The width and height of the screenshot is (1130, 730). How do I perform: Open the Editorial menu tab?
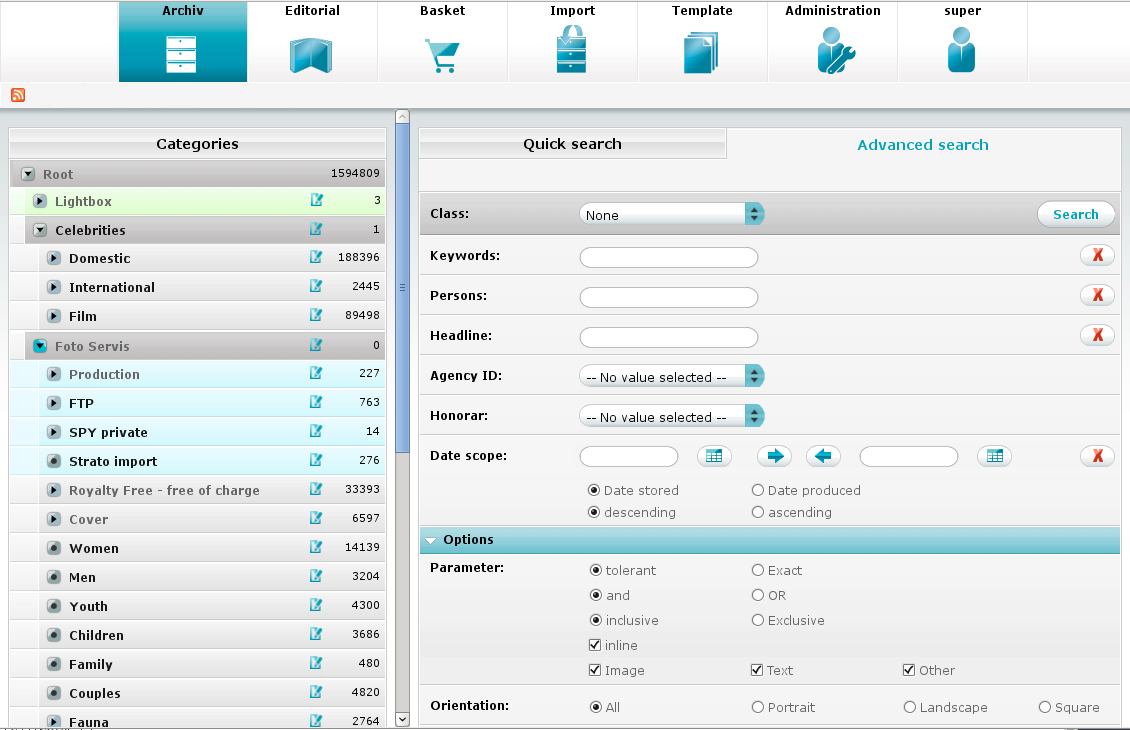click(312, 42)
